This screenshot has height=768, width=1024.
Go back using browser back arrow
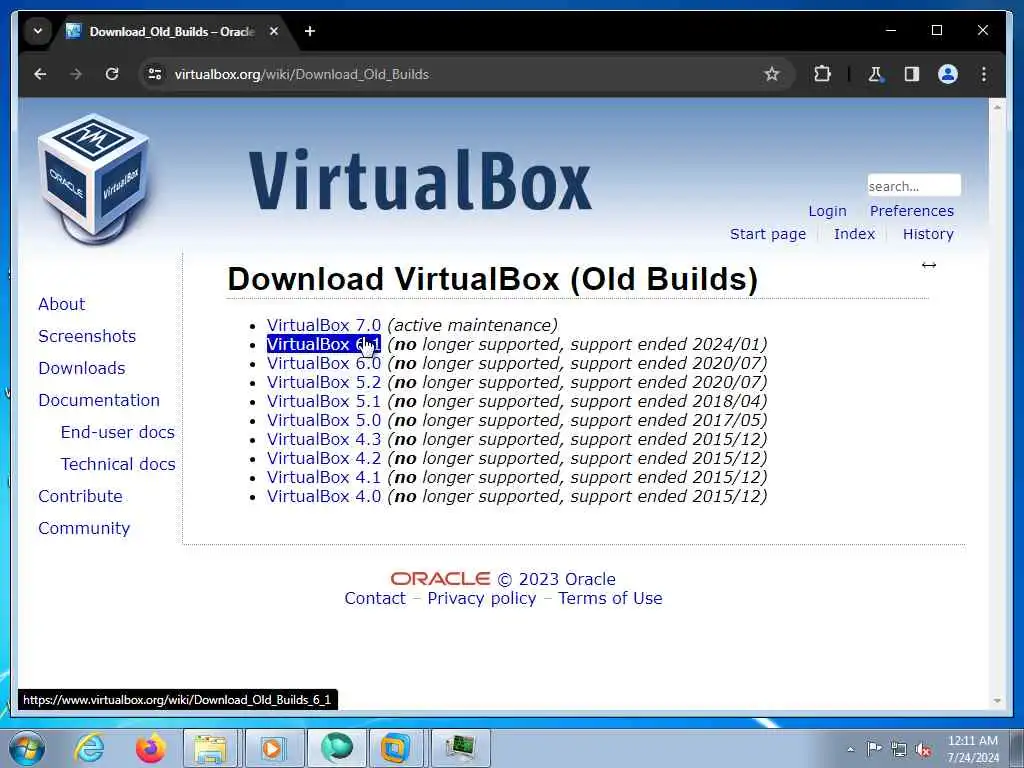(40, 74)
